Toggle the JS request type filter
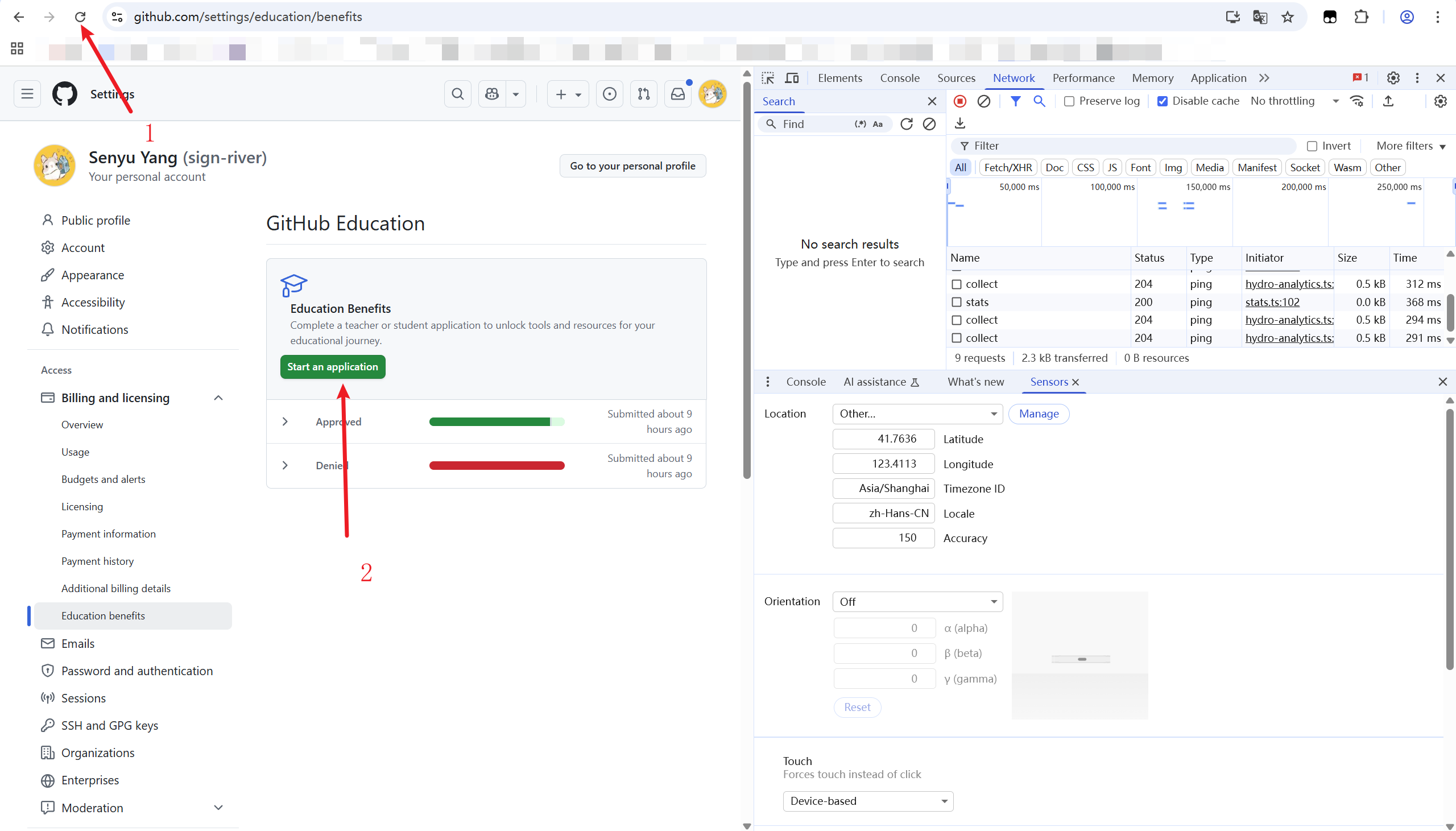 [x=1112, y=168]
